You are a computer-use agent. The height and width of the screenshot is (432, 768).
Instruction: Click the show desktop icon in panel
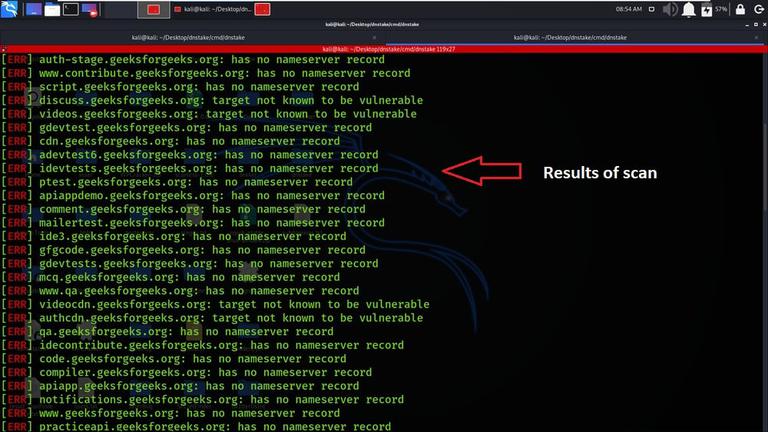click(33, 9)
